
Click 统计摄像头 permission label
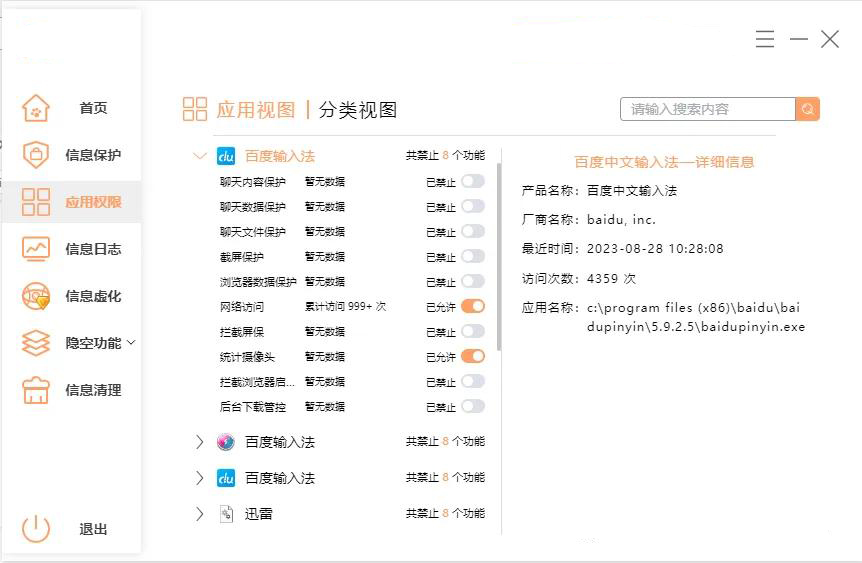[247, 357]
